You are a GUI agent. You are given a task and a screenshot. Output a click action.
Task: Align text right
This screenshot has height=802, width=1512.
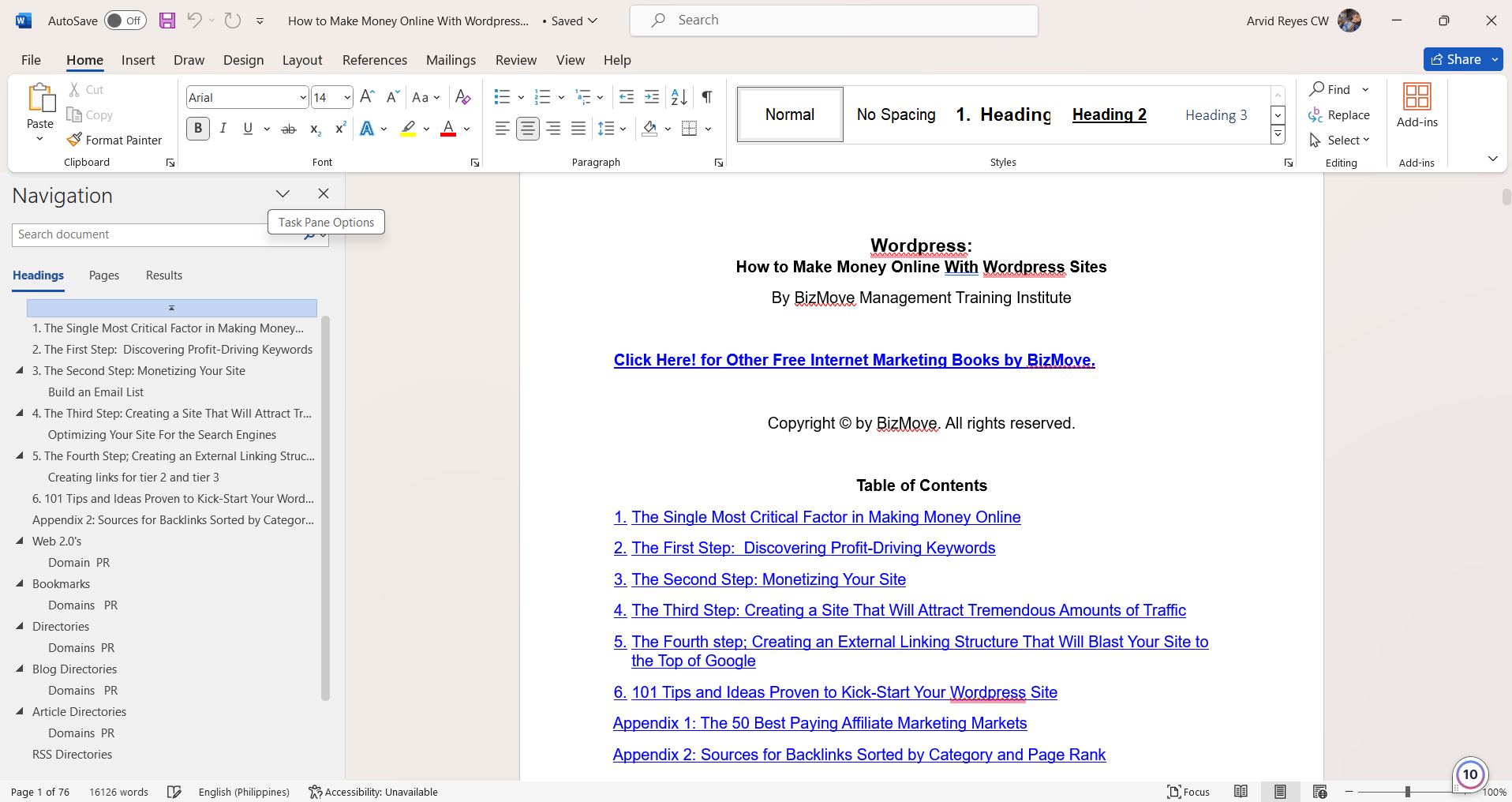click(x=553, y=129)
